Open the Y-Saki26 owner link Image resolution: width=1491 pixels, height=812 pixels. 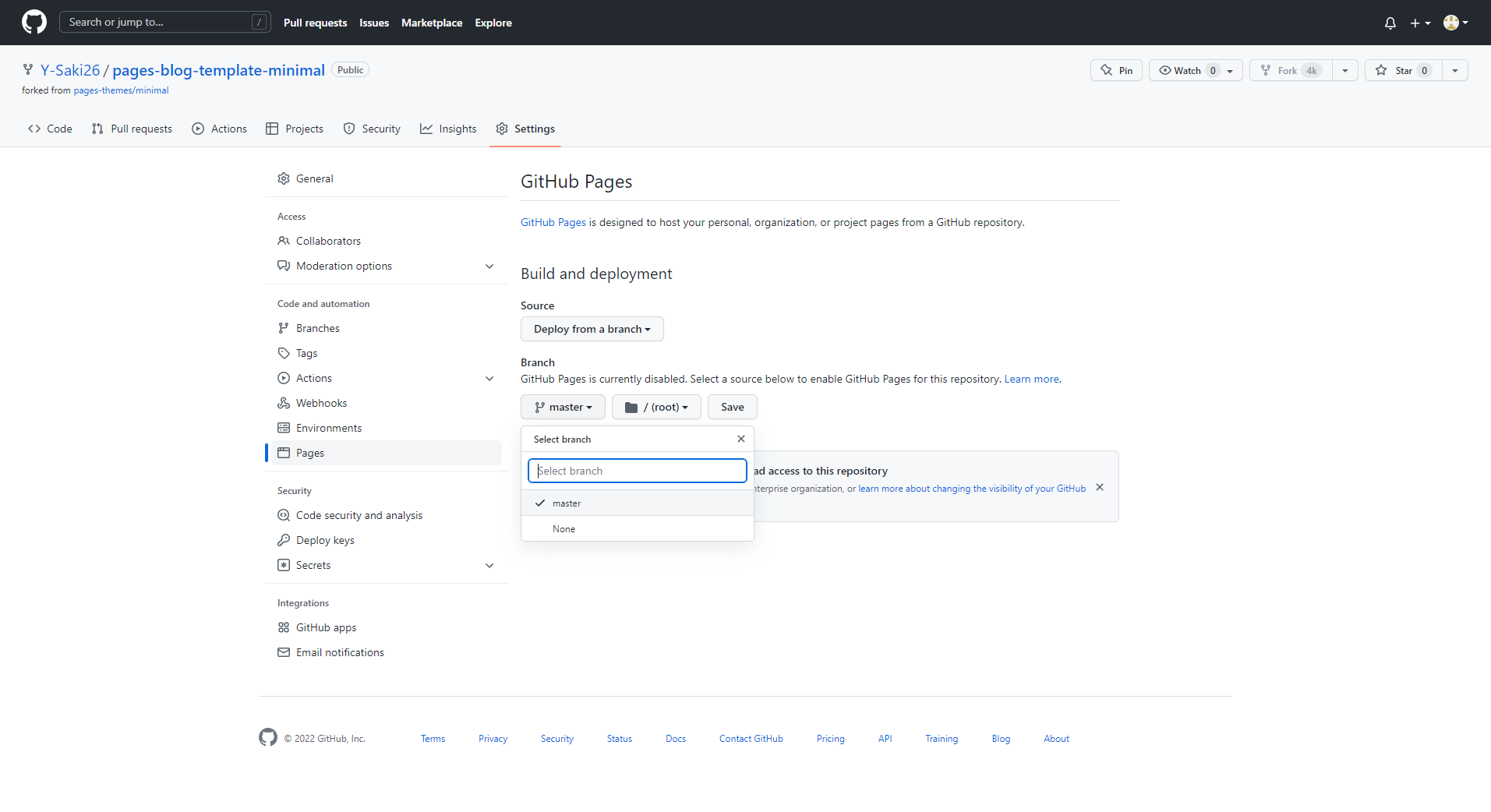(70, 70)
